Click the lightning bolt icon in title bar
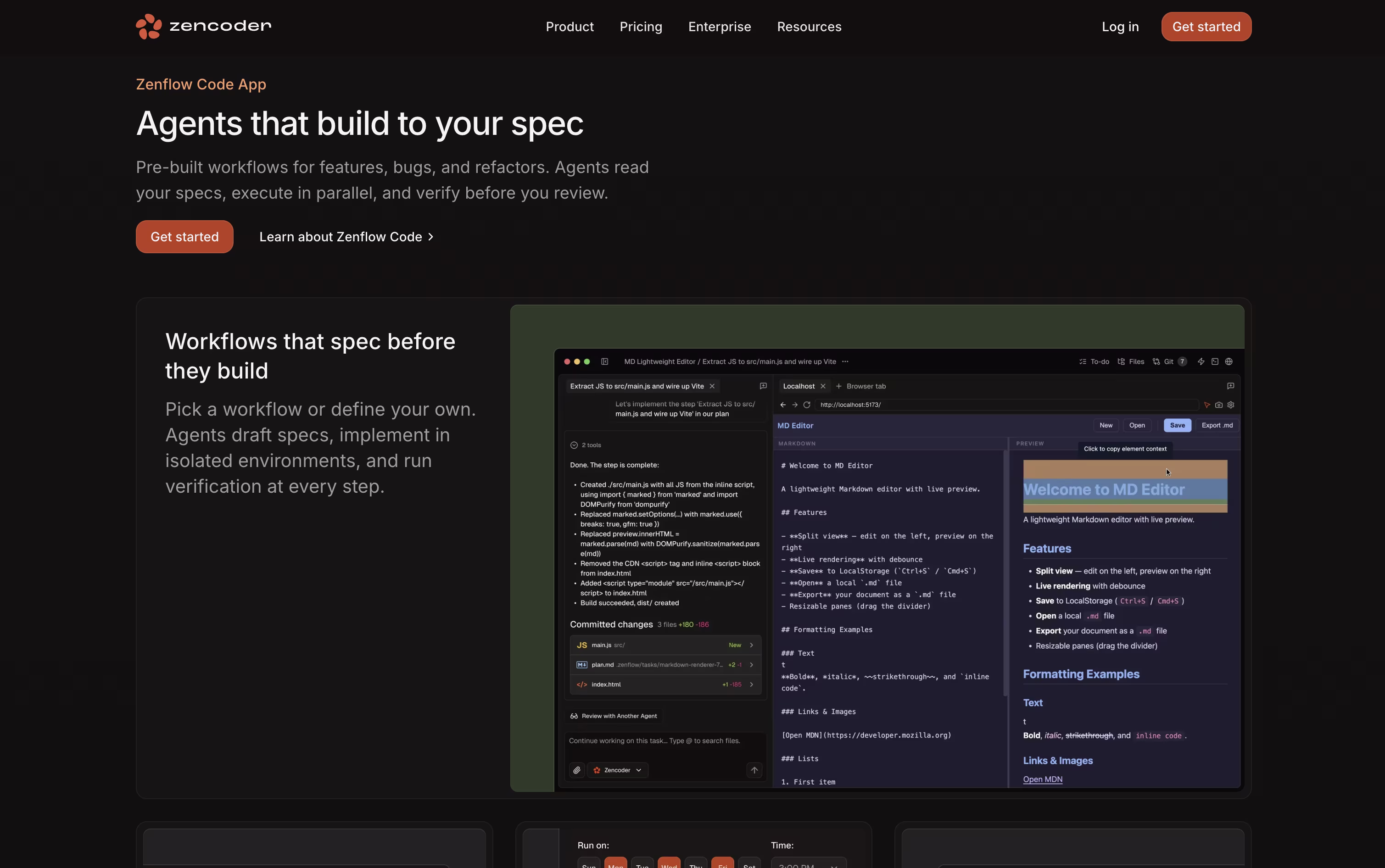 click(1201, 362)
